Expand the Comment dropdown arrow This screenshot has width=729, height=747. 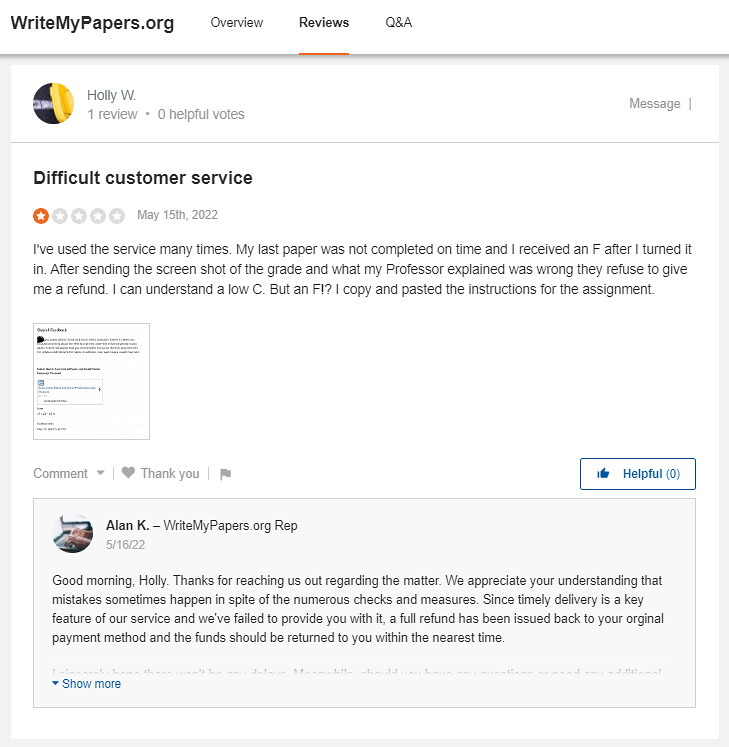100,473
